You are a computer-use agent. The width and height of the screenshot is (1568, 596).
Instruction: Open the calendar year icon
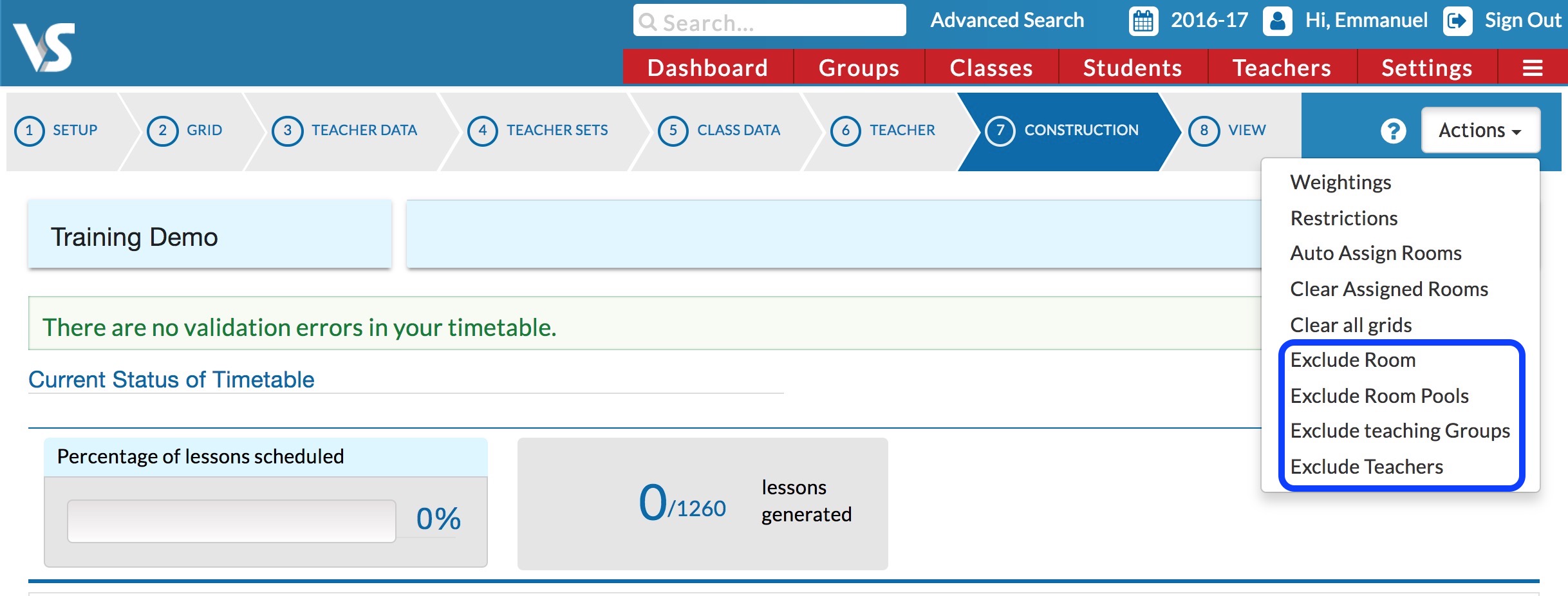click(1143, 21)
